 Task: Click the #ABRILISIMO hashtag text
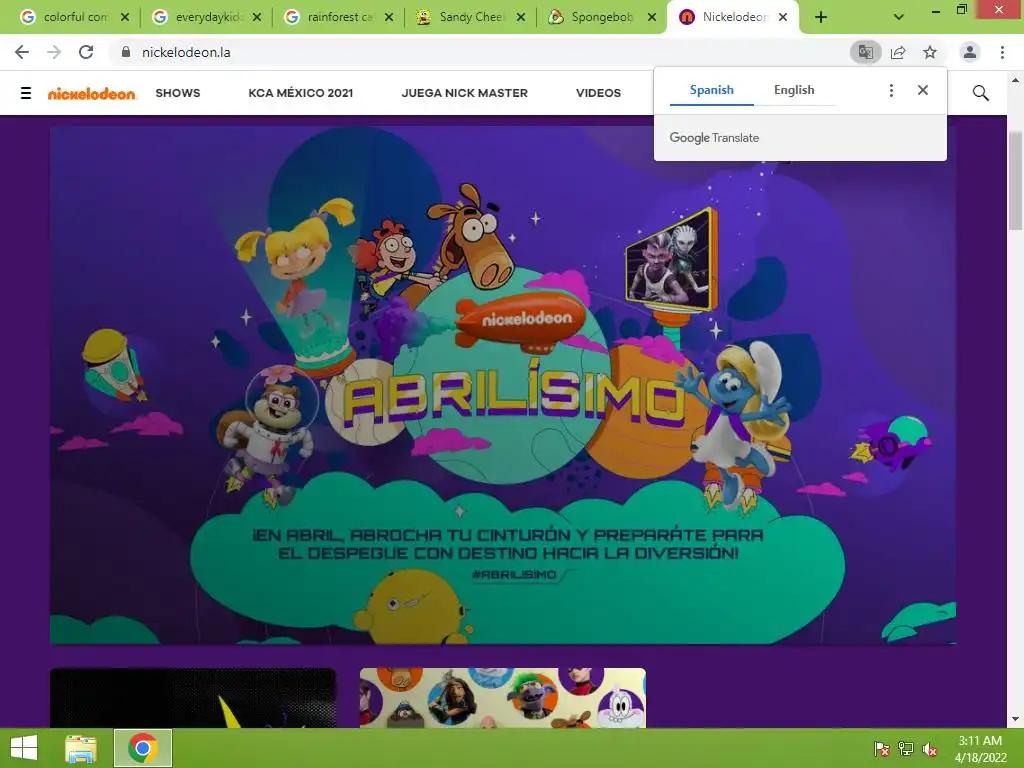514,575
